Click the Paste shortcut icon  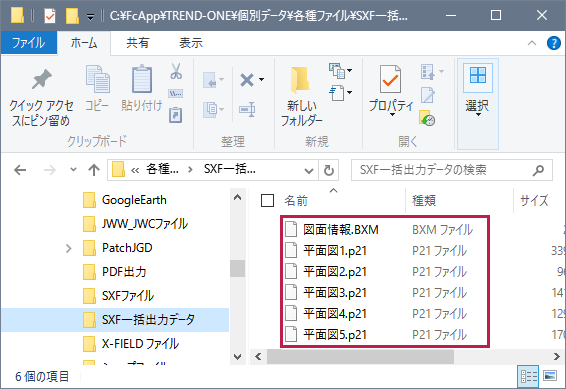176,115
